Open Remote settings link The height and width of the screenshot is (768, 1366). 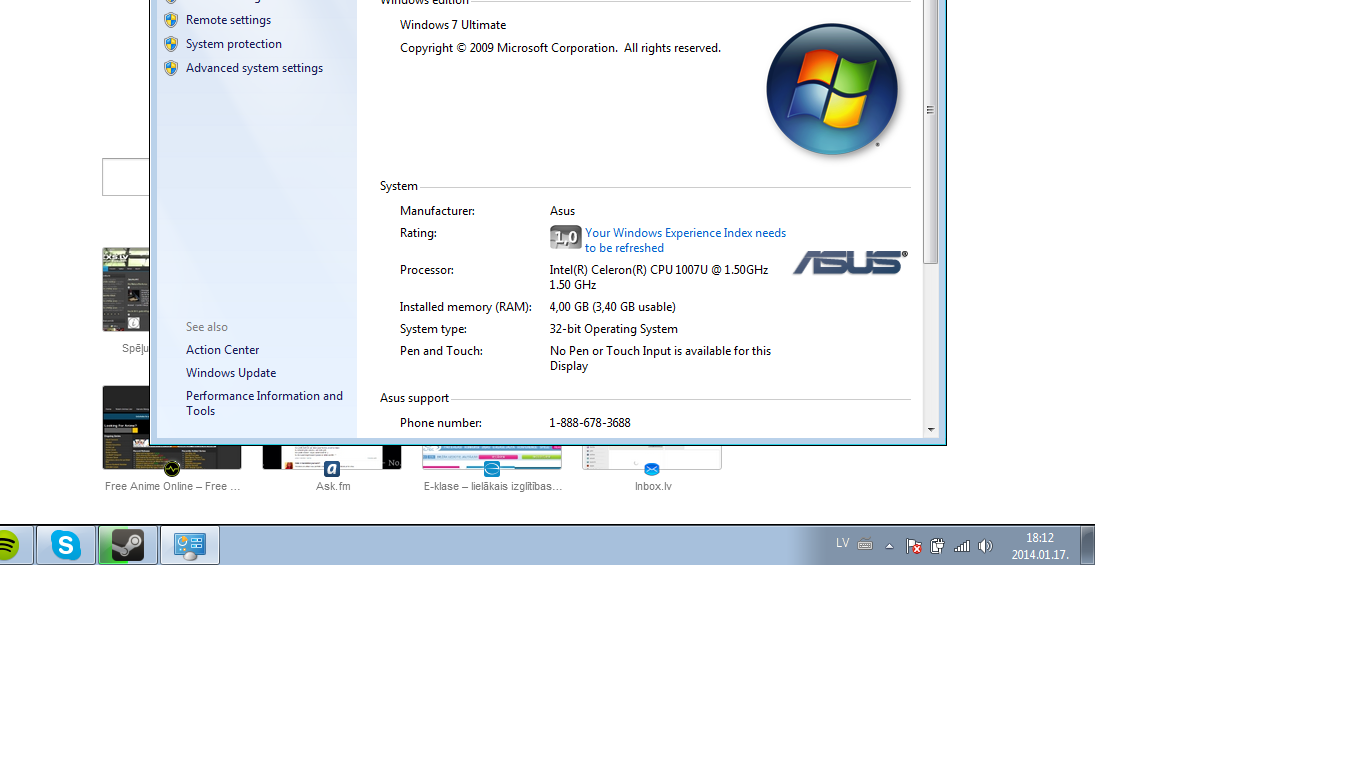tap(228, 20)
